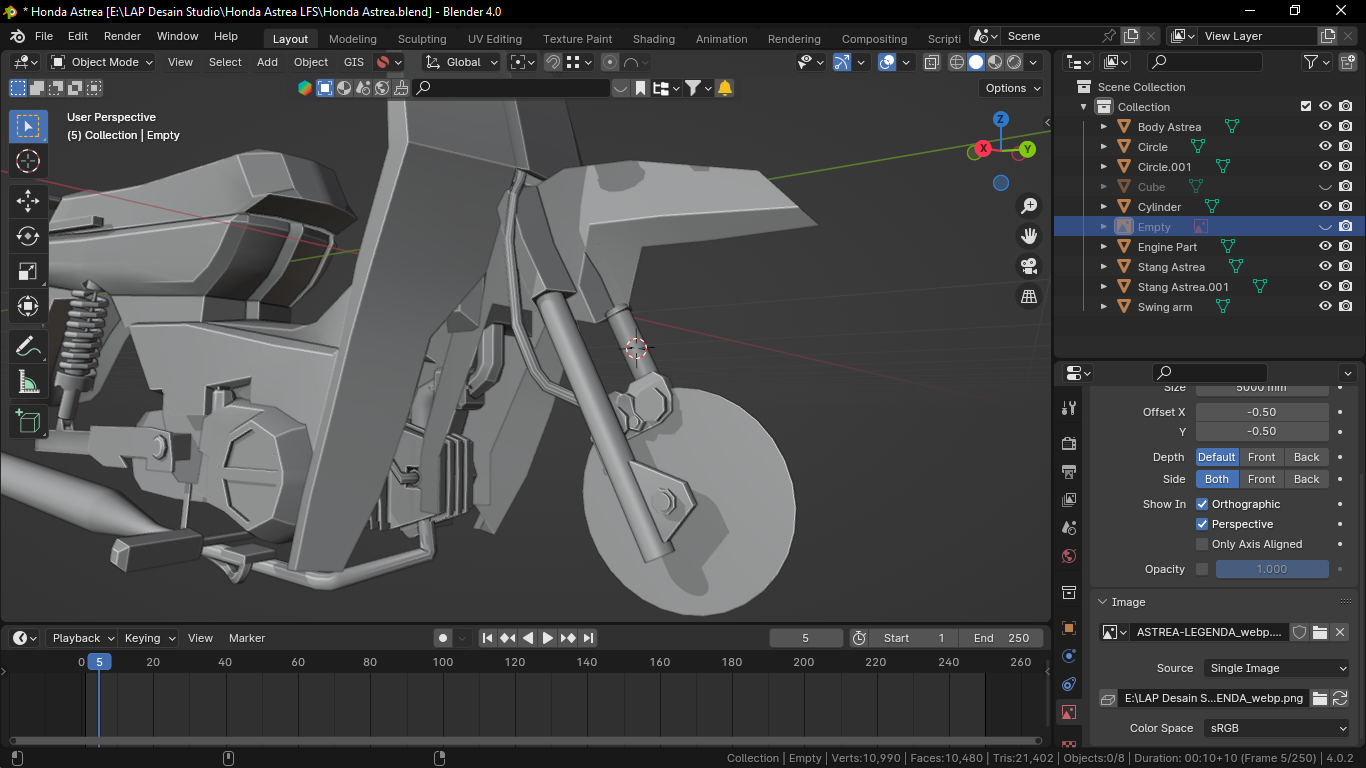Image resolution: width=1366 pixels, height=768 pixels.
Task: Expand the Engine Part tree item
Action: tap(1104, 247)
